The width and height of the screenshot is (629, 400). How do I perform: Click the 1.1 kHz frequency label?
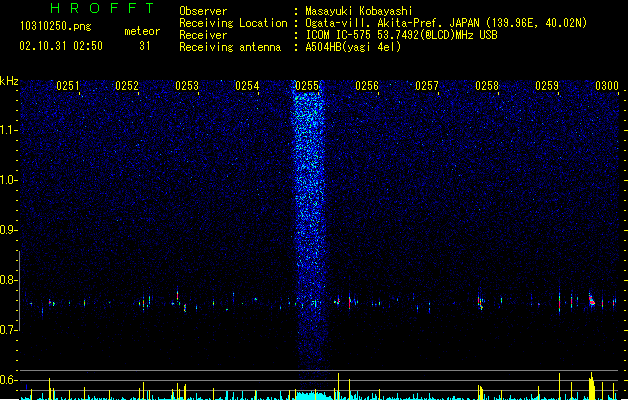(x=8, y=130)
